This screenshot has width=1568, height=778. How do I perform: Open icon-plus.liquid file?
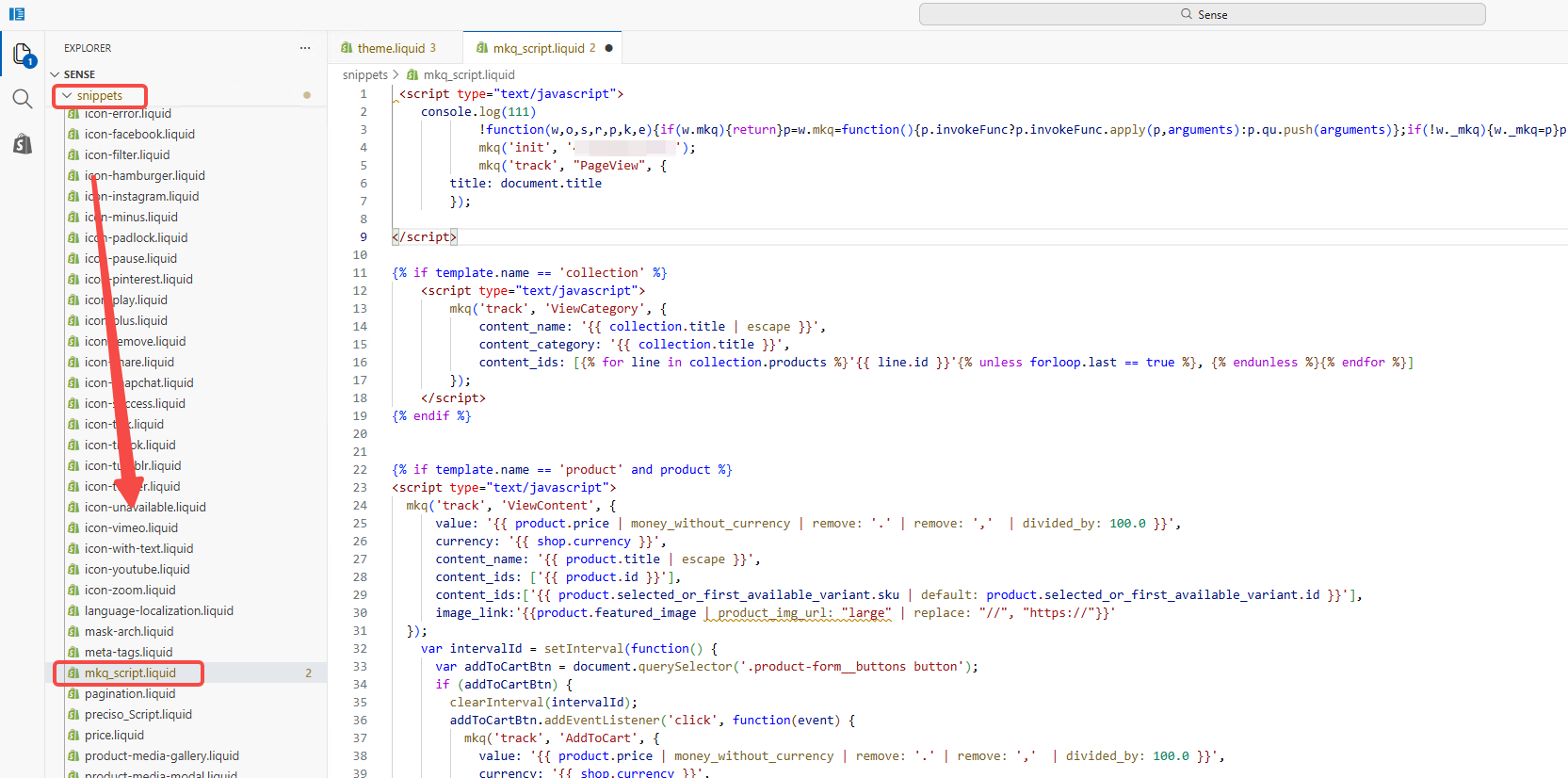click(x=126, y=321)
